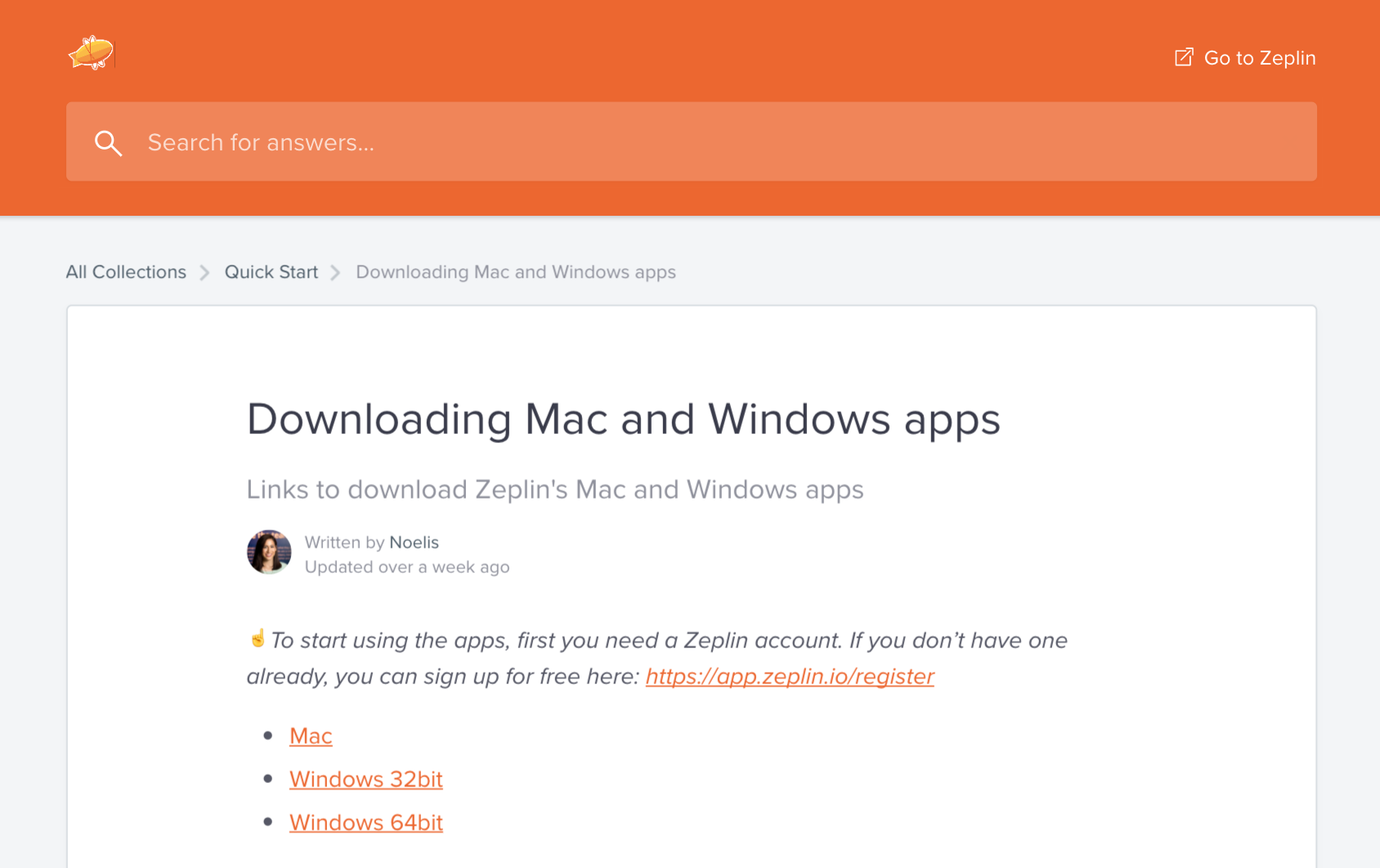Download the Windows 32bit app

tap(365, 780)
